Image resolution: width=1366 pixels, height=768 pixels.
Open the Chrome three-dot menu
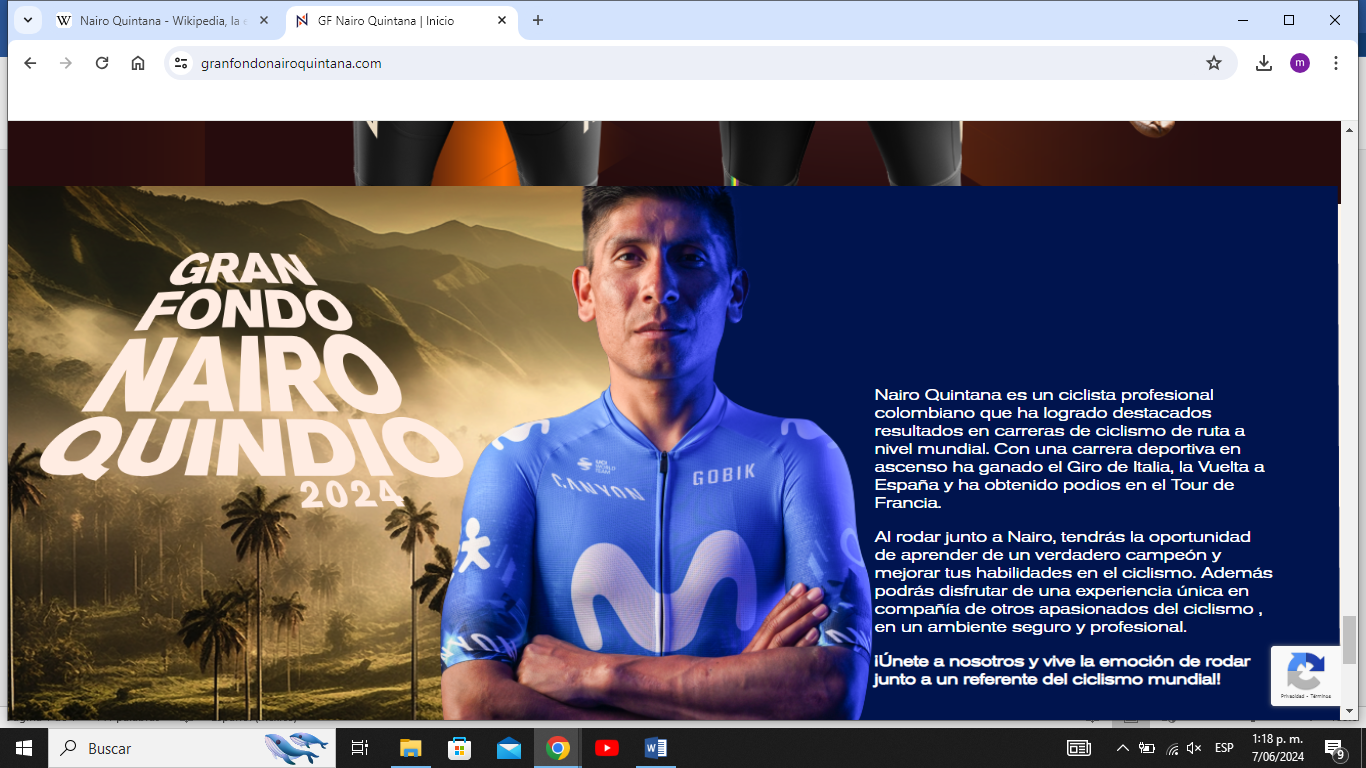(x=1336, y=63)
